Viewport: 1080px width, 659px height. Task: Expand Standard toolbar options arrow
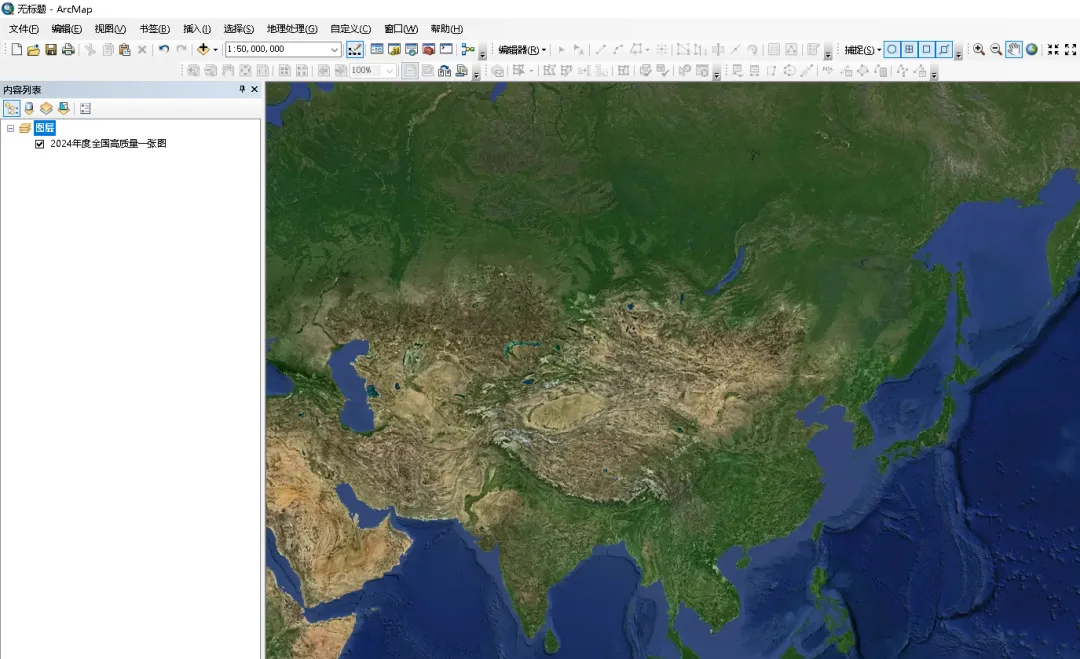(482, 52)
